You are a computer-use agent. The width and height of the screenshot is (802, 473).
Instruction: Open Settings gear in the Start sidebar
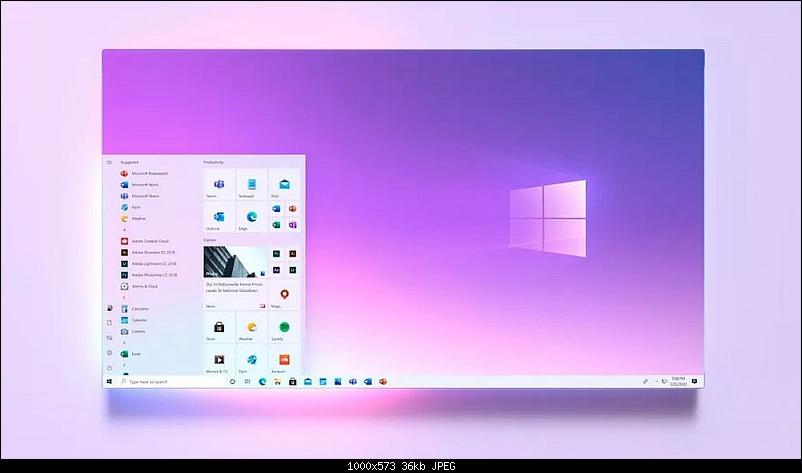(109, 353)
